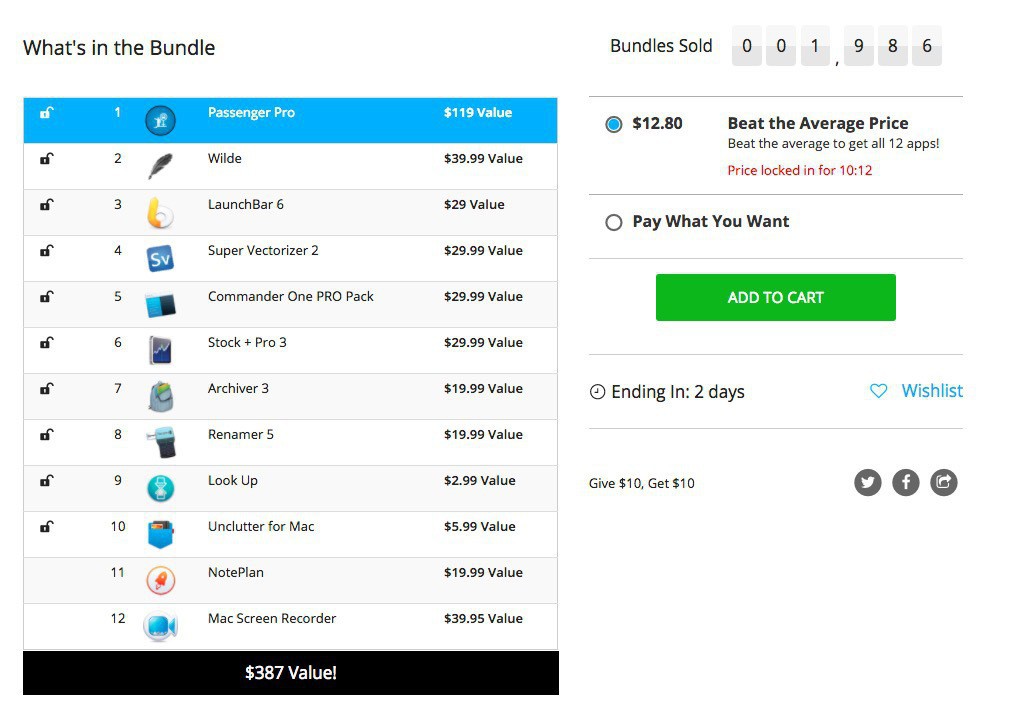
Task: Click the Archiver 3 backpack icon
Action: [x=160, y=396]
